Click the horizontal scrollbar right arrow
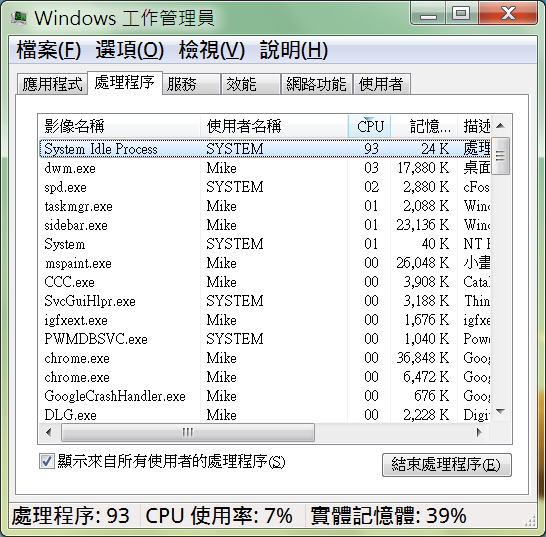 click(x=479, y=433)
